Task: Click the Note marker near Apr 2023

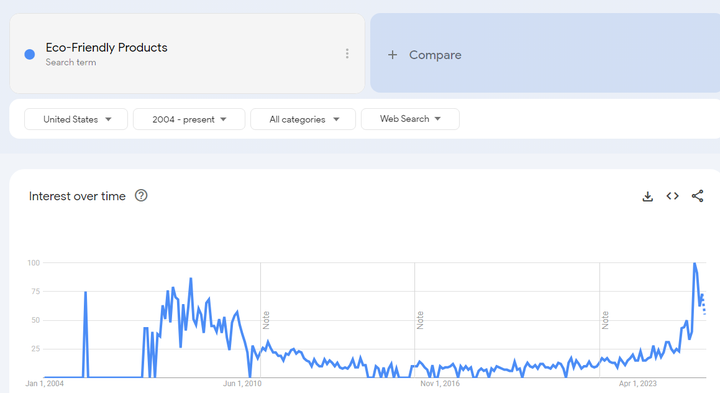Action: tap(605, 320)
